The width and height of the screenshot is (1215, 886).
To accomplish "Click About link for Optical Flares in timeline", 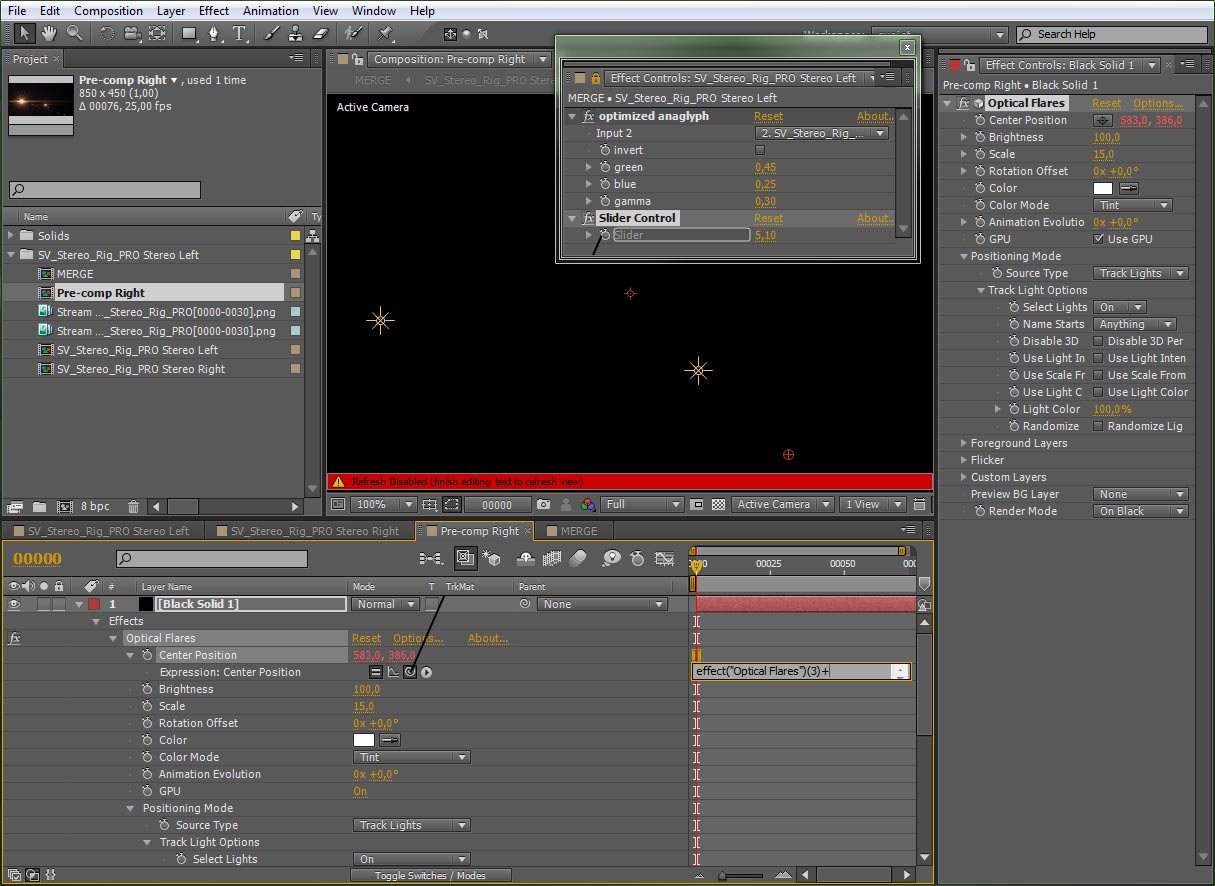I will 488,638.
